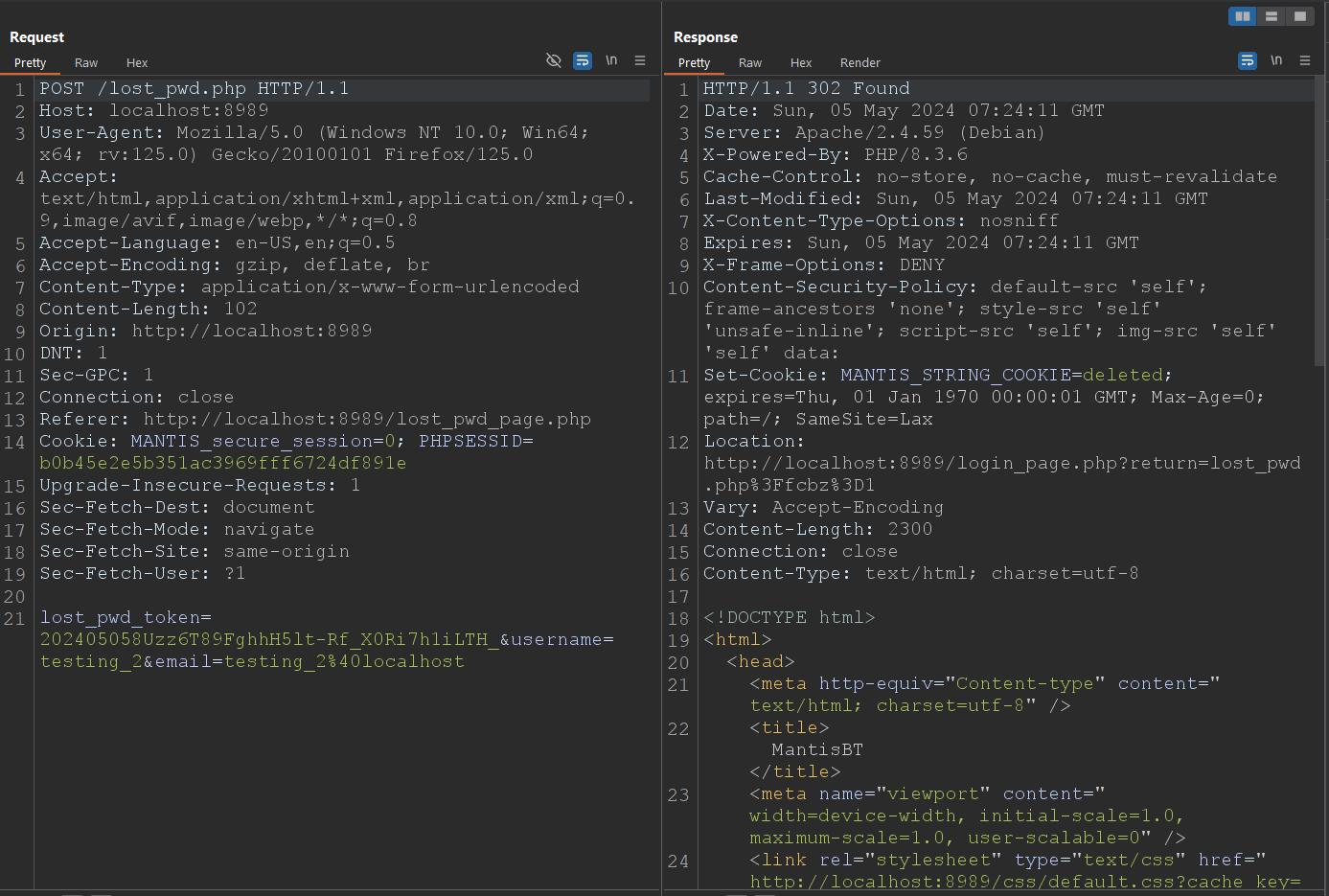Select the Raw tab in Request
Image resolution: width=1329 pixels, height=896 pixels.
click(x=86, y=63)
